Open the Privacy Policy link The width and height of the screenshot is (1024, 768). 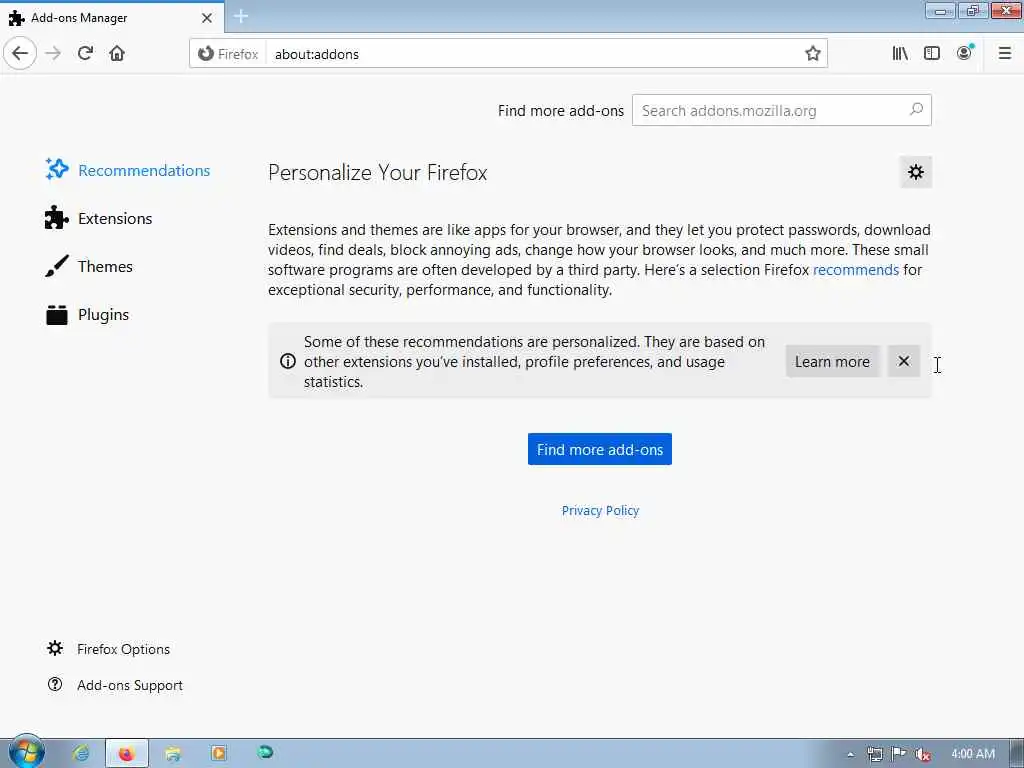[600, 510]
